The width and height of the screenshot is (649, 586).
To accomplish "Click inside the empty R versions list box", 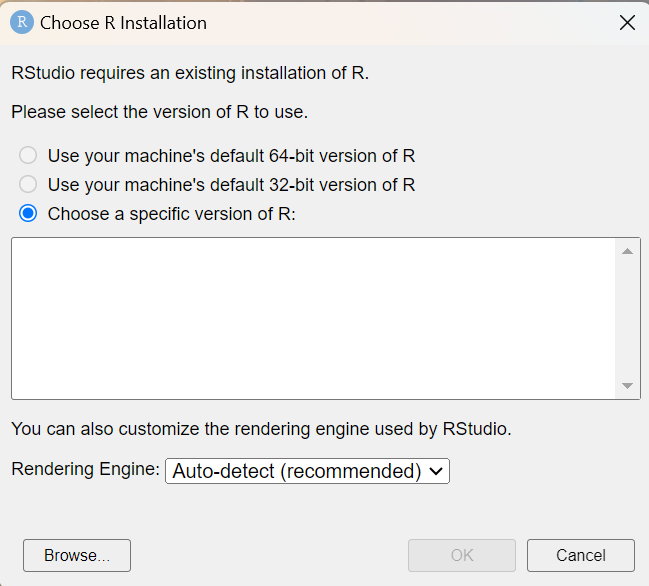I will (312, 318).
